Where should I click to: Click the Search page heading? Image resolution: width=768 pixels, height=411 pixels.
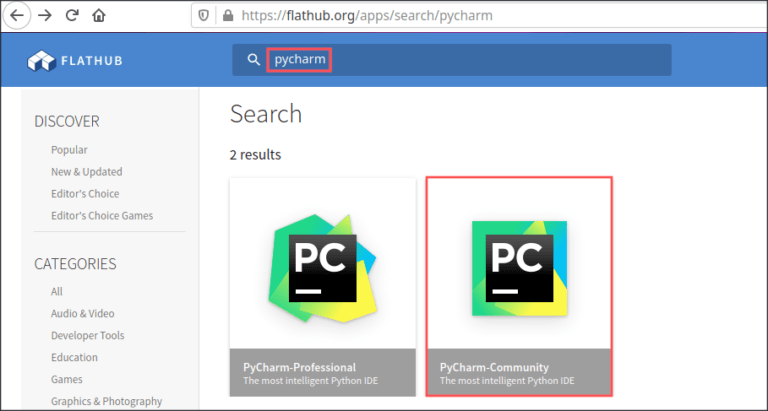(x=266, y=114)
